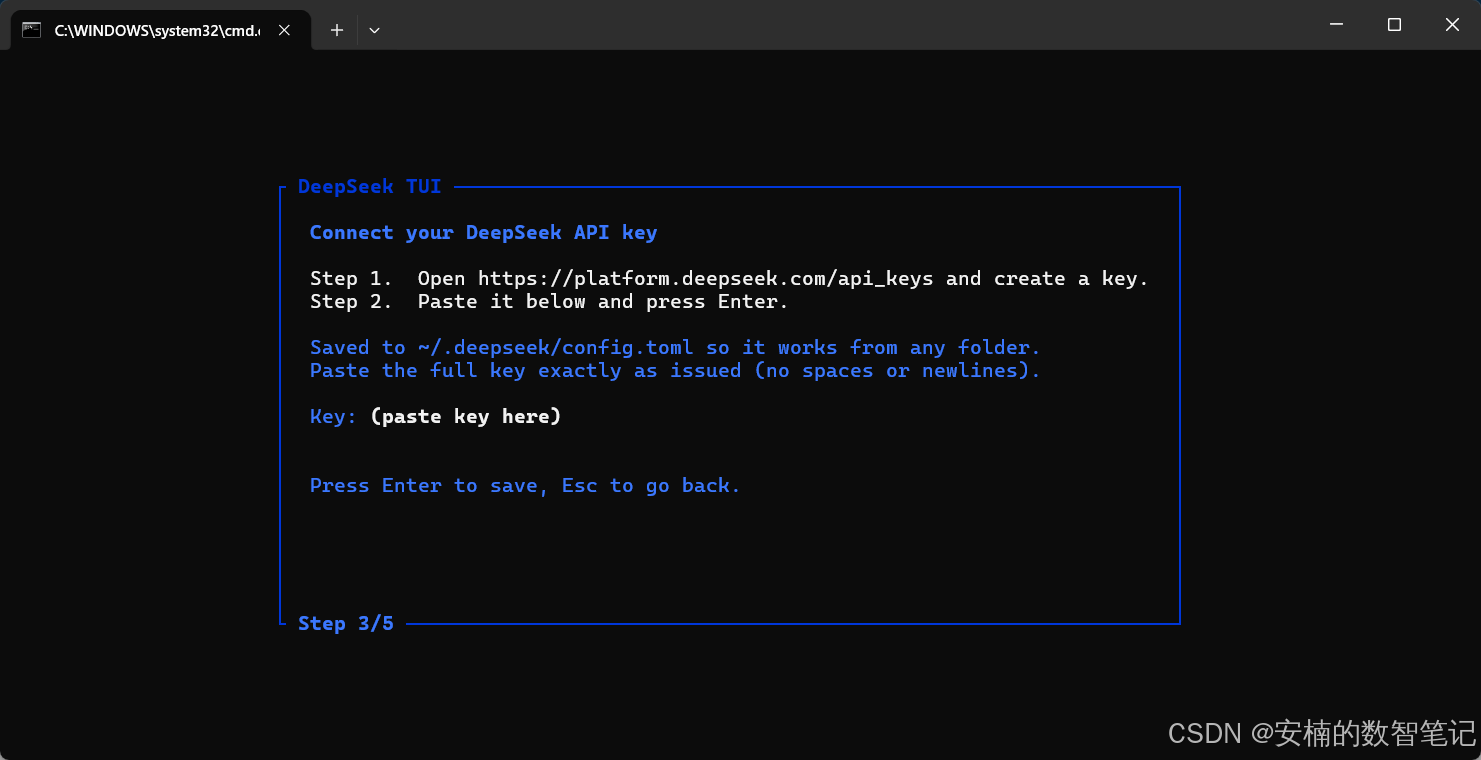This screenshot has height=760, width=1481.
Task: Minimize the terminal window
Action: coord(1336,24)
